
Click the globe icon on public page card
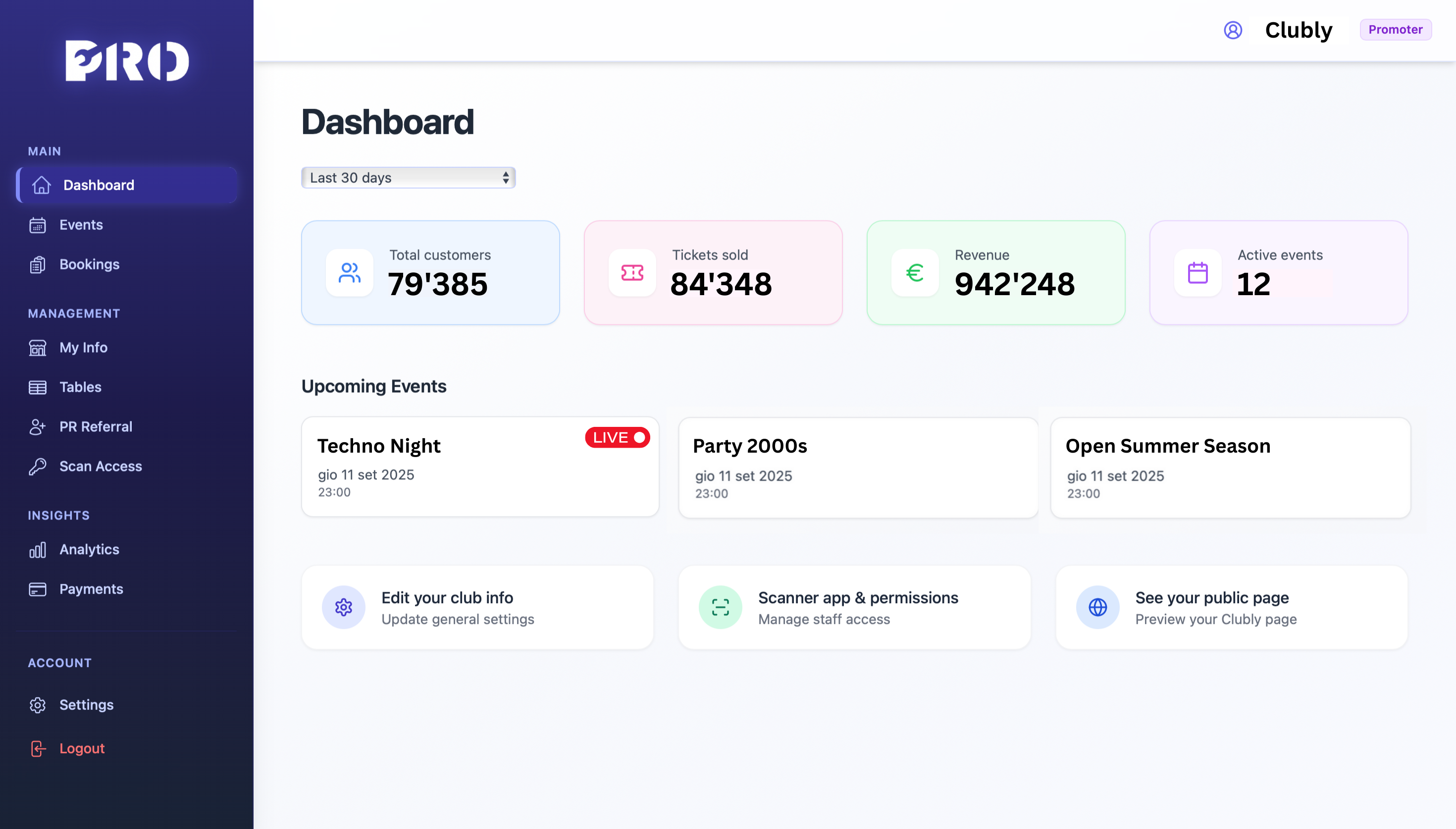coord(1097,607)
